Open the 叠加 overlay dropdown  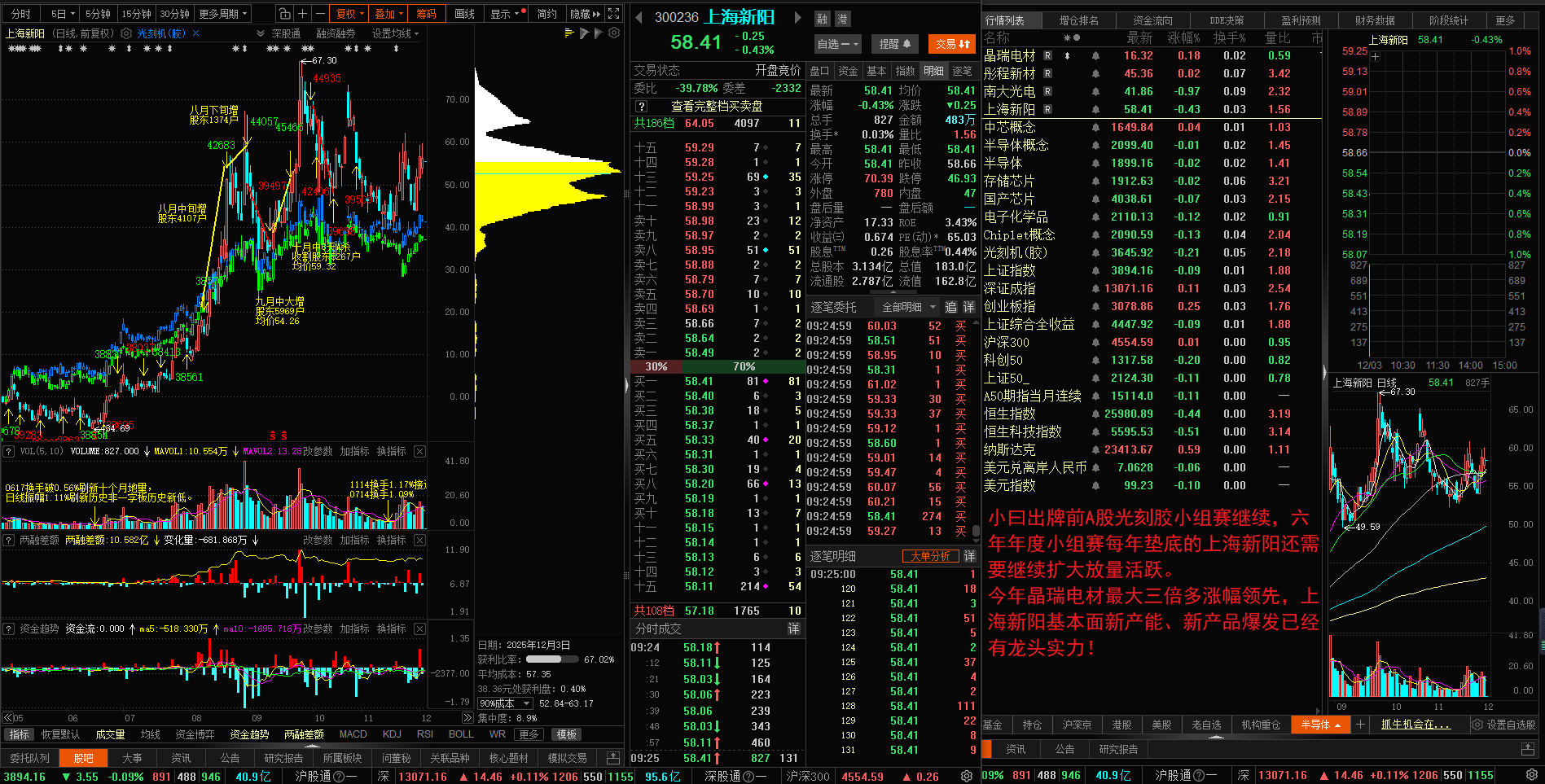tap(388, 14)
